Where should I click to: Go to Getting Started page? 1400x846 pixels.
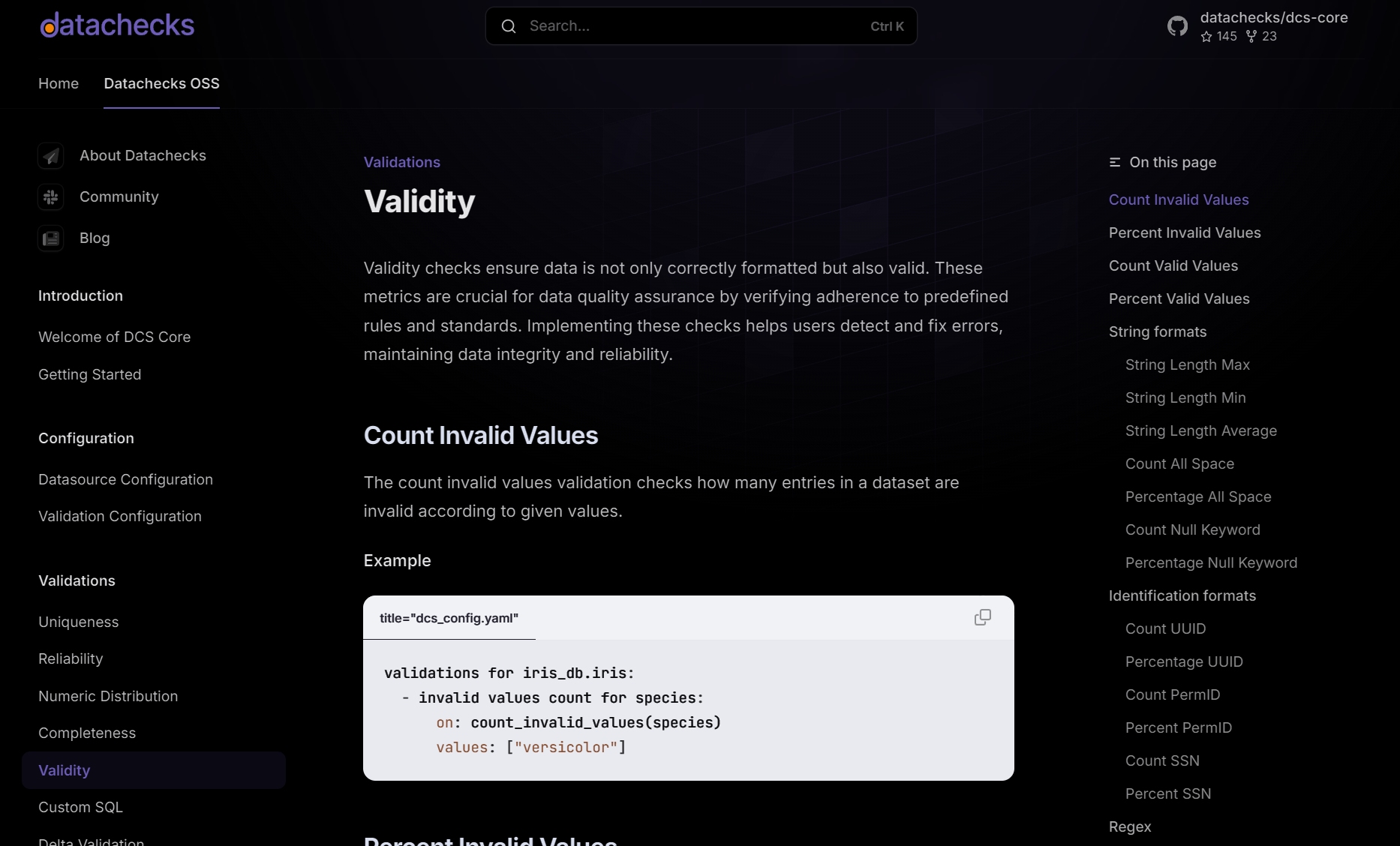(89, 374)
